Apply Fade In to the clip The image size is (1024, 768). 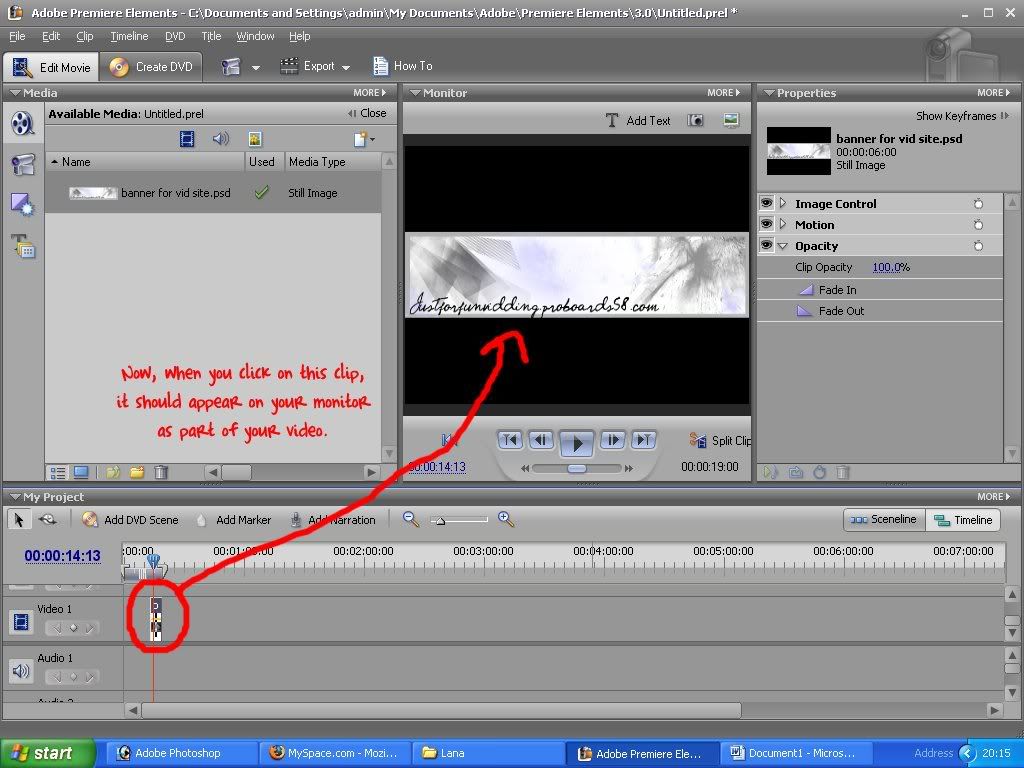[x=827, y=289]
